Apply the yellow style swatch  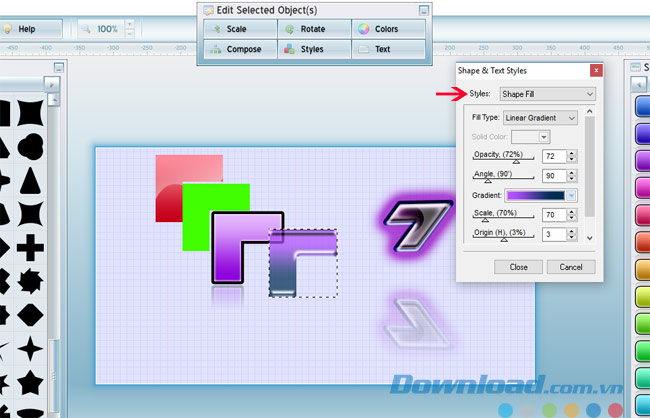click(643, 297)
